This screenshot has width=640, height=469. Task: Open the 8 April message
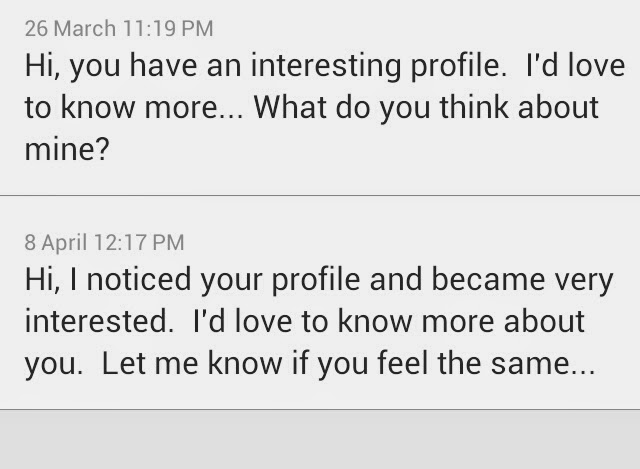pos(320,310)
